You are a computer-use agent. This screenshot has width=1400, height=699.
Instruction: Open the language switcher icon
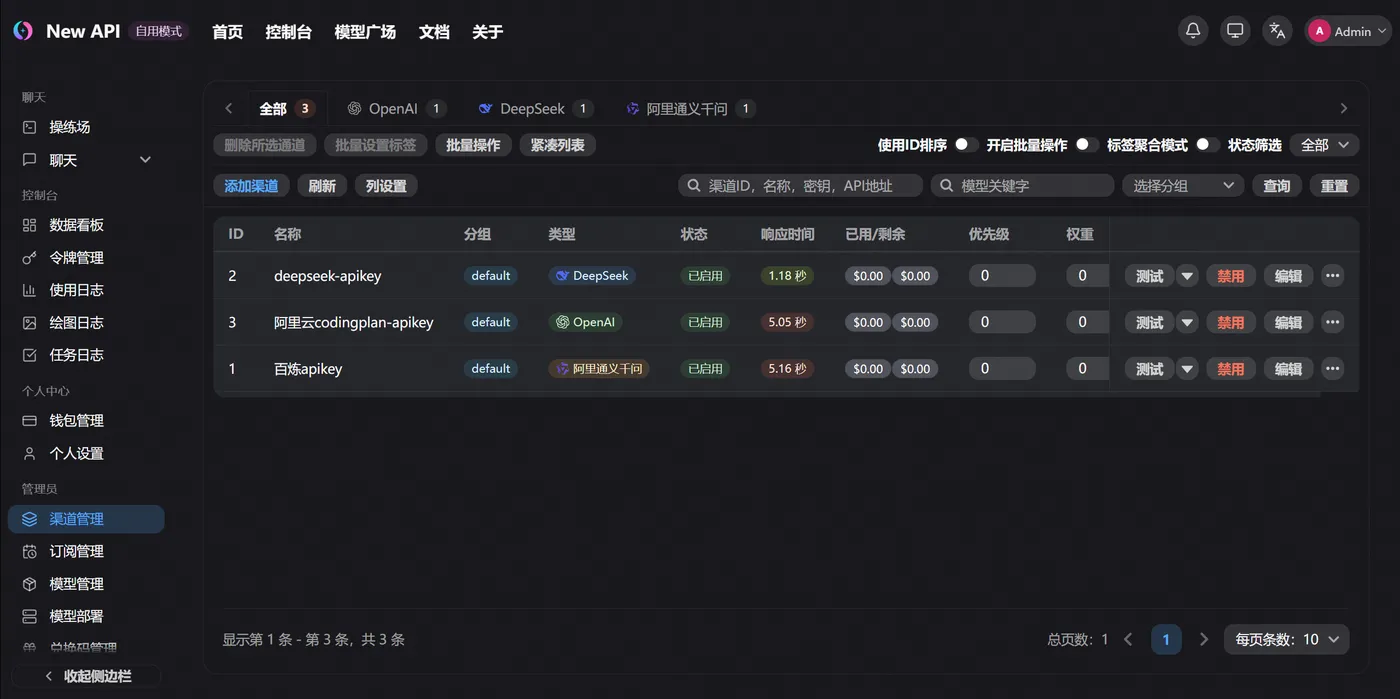(x=1277, y=31)
